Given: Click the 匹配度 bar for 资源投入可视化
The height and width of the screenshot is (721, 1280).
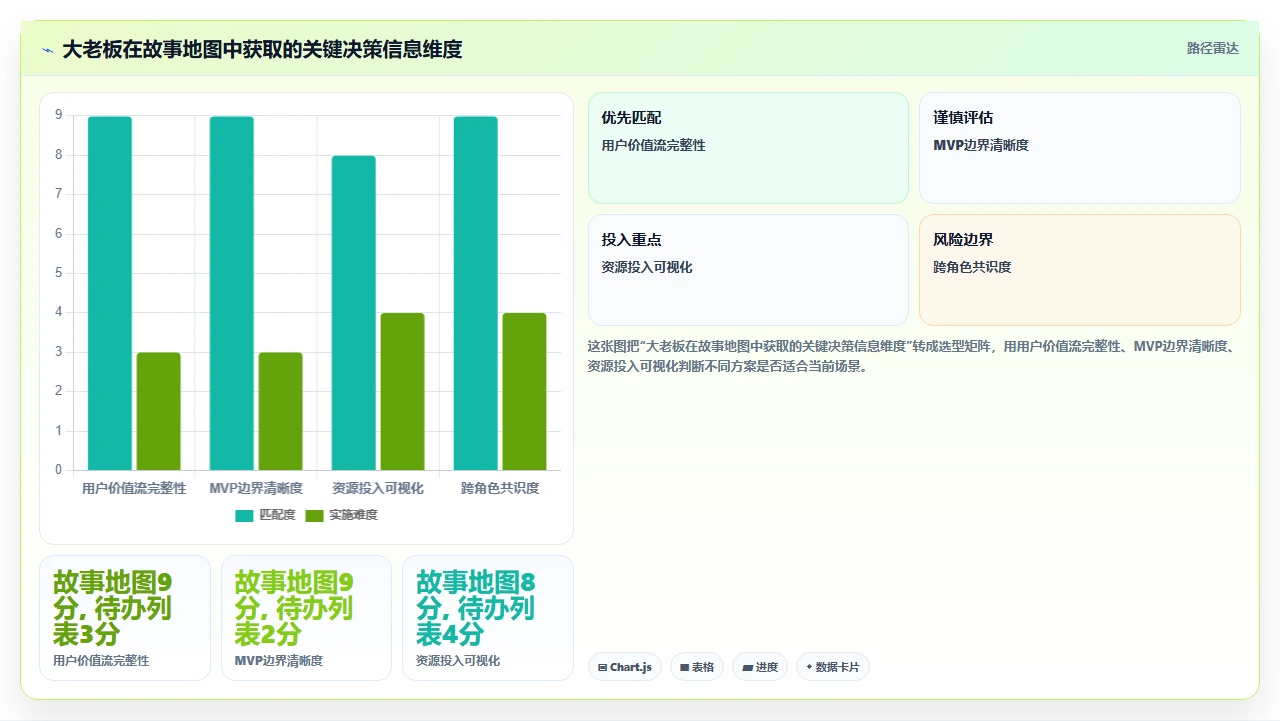Looking at the screenshot, I should tap(354, 313).
